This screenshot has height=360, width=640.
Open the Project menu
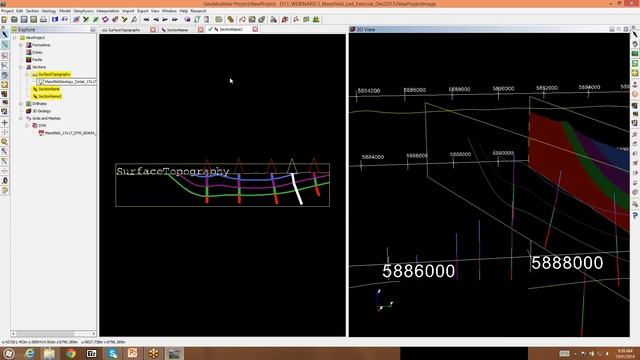(x=7, y=11)
